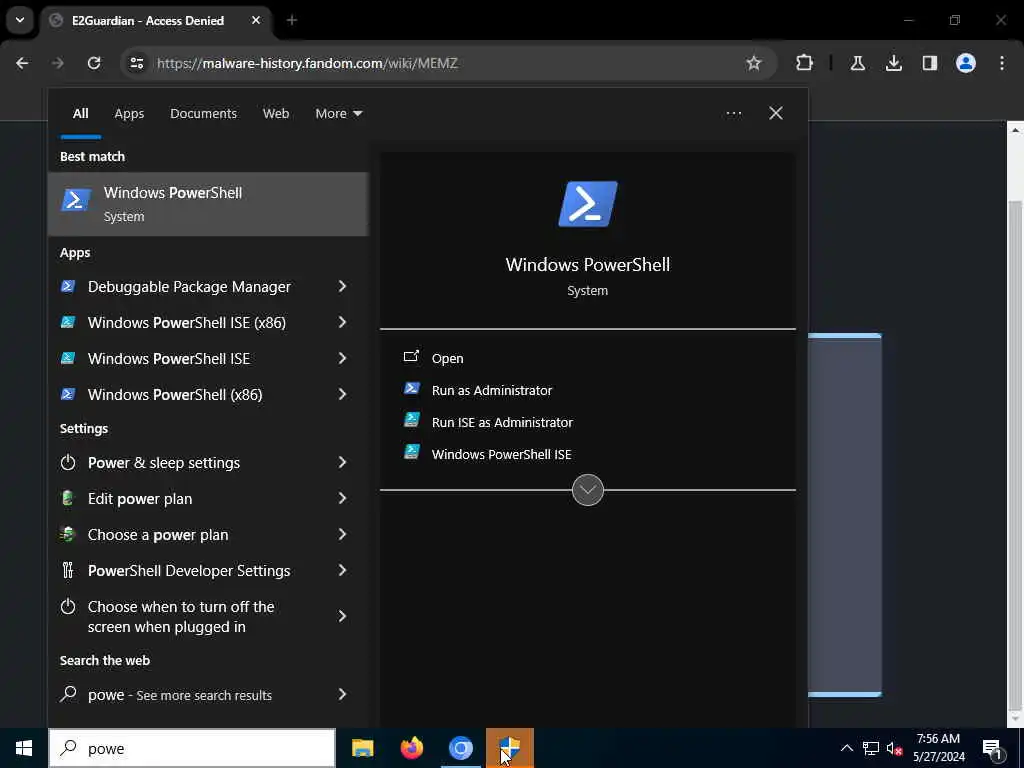The image size is (1024, 768).
Task: Expand more actions with down chevron circle
Action: click(x=588, y=490)
